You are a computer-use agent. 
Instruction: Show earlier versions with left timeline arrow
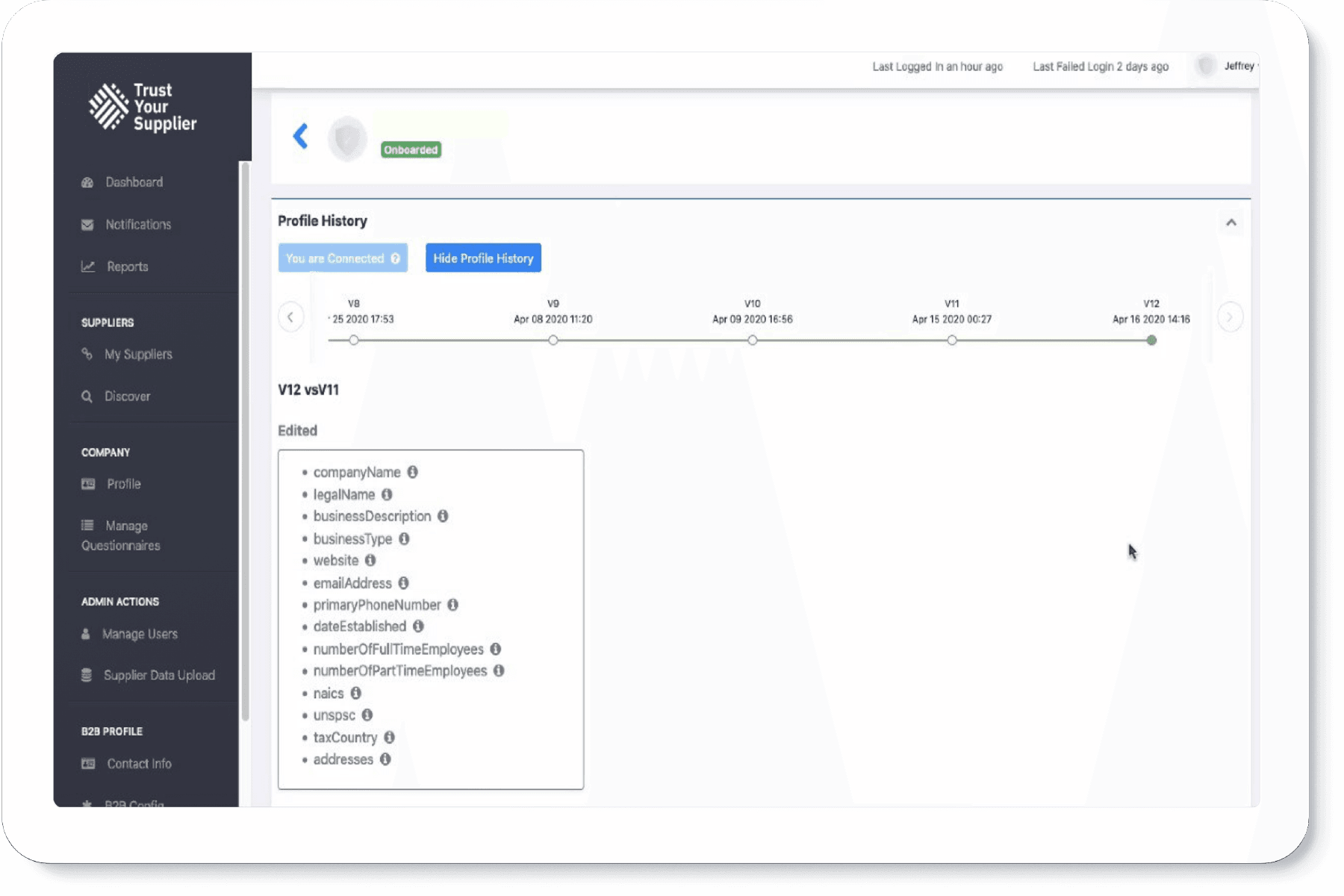click(290, 317)
